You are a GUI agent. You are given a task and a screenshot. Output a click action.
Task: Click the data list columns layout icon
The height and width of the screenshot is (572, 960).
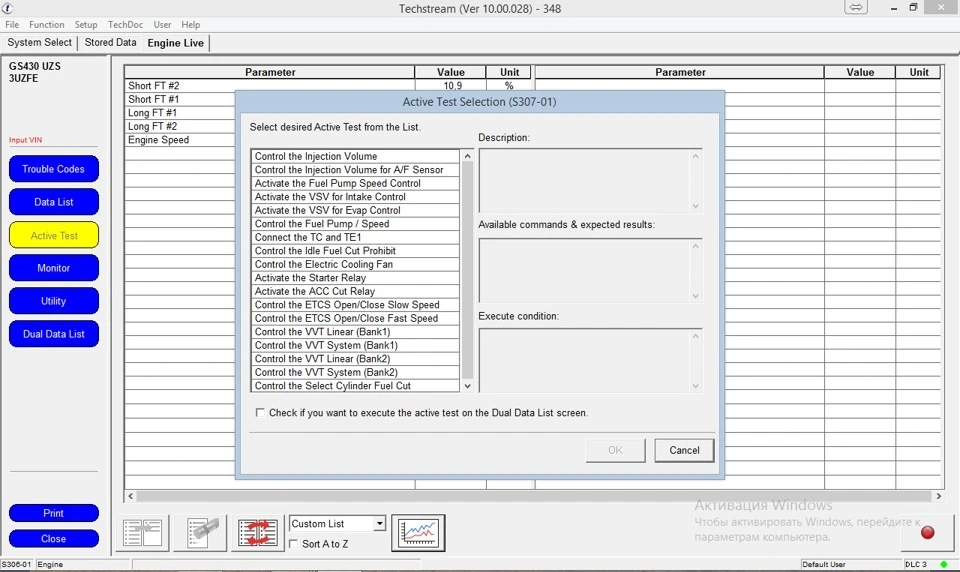[x=143, y=533]
